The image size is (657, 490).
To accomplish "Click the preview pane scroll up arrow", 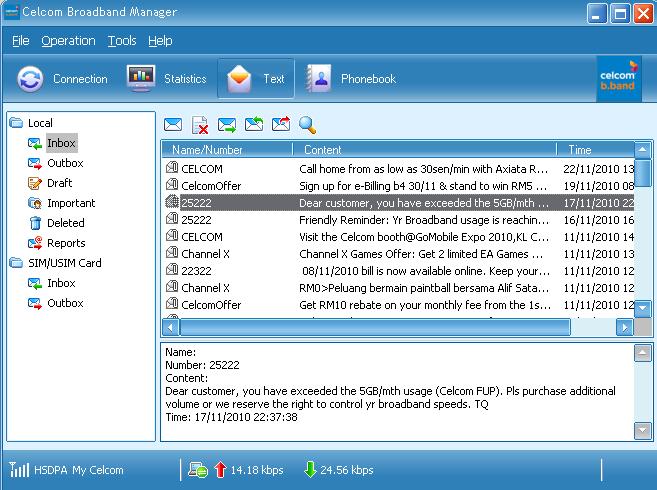I will pos(642,353).
